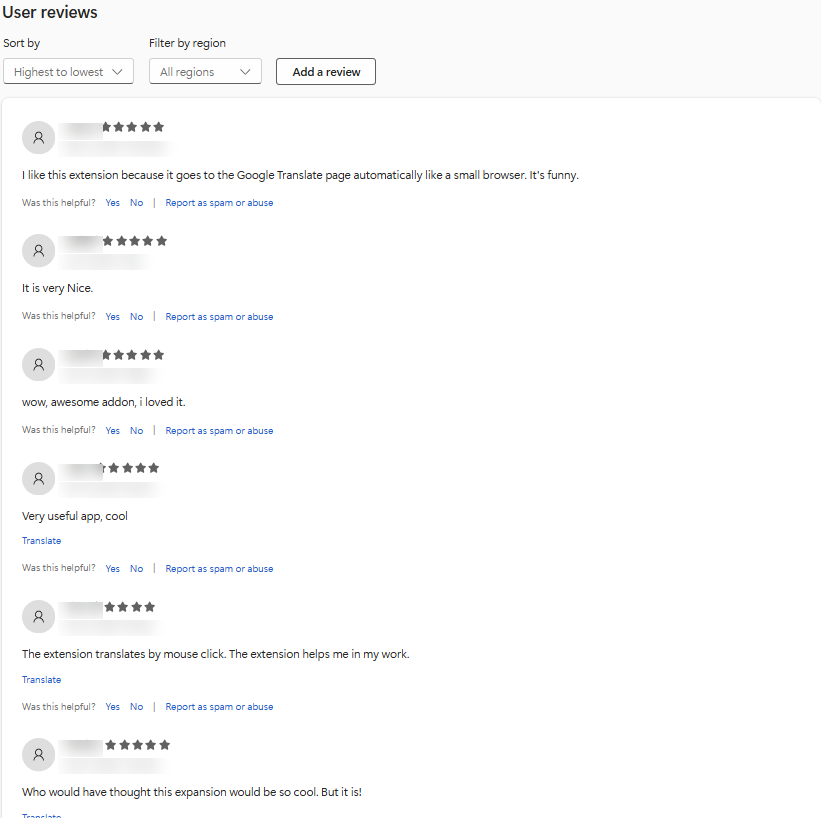
Task: Click review text 'It is very Nice.'
Action: click(x=58, y=288)
